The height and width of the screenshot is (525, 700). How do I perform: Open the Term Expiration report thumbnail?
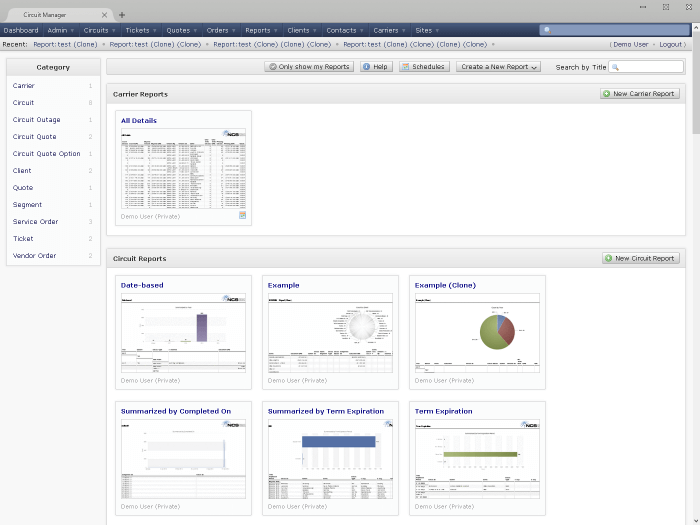click(477, 458)
